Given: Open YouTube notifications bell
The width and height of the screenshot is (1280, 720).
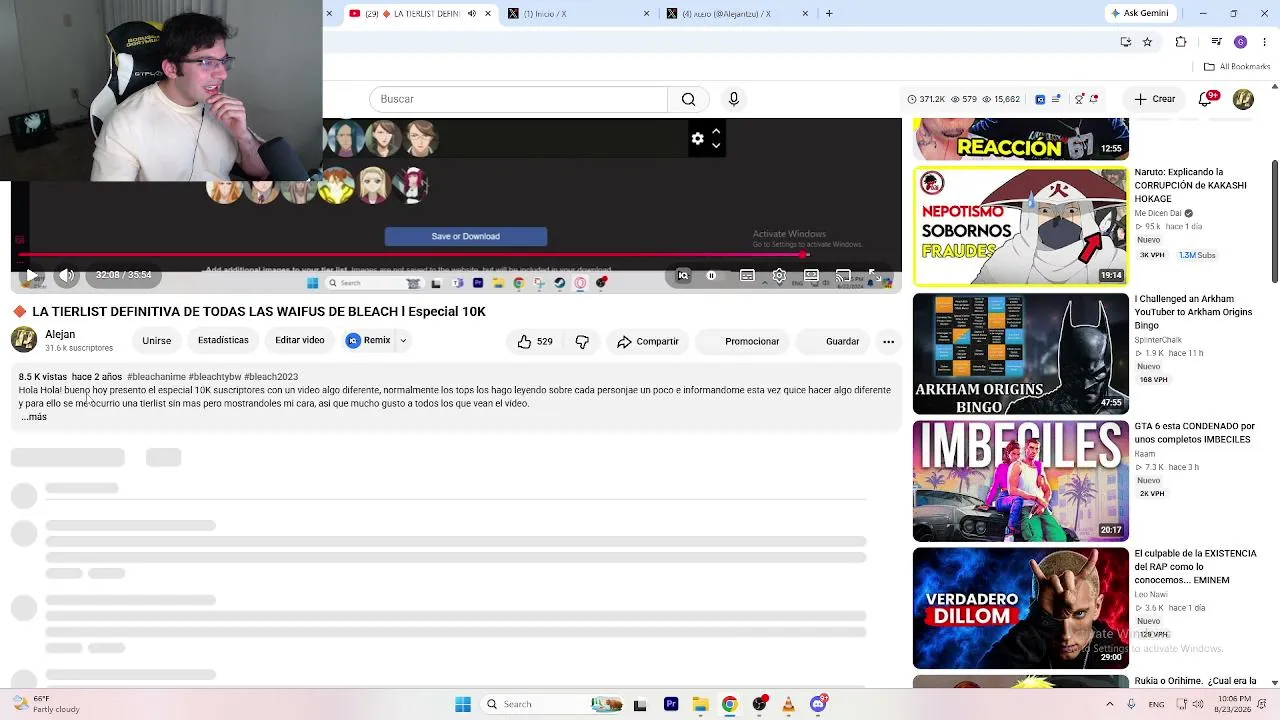Looking at the screenshot, I should pos(1207,99).
